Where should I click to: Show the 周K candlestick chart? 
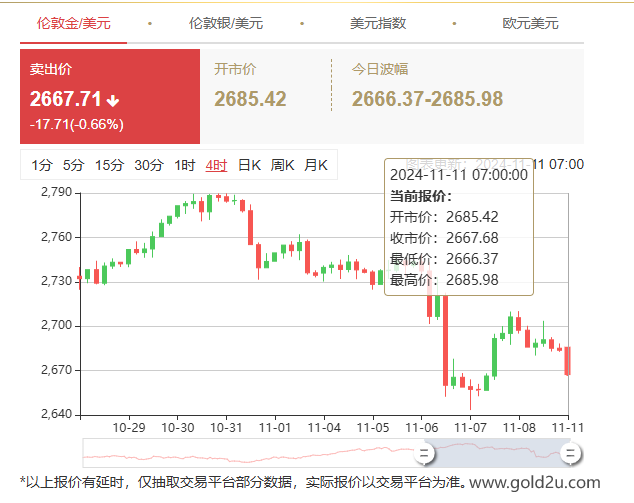282,165
